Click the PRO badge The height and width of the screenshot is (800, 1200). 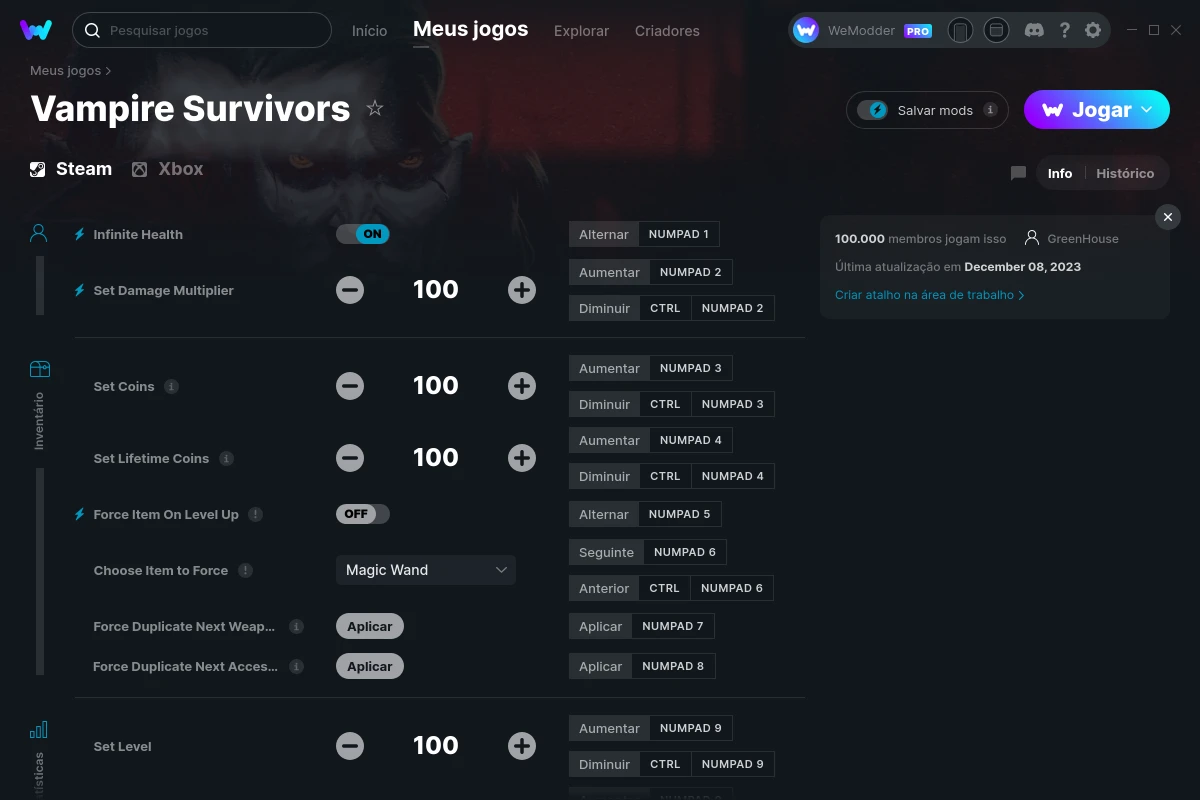click(918, 31)
